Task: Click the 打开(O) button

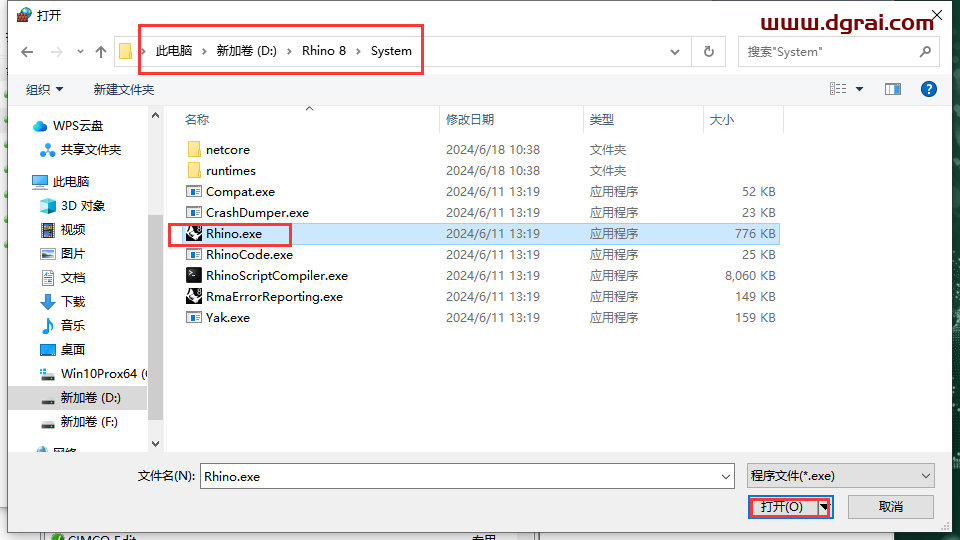Action: pos(782,507)
